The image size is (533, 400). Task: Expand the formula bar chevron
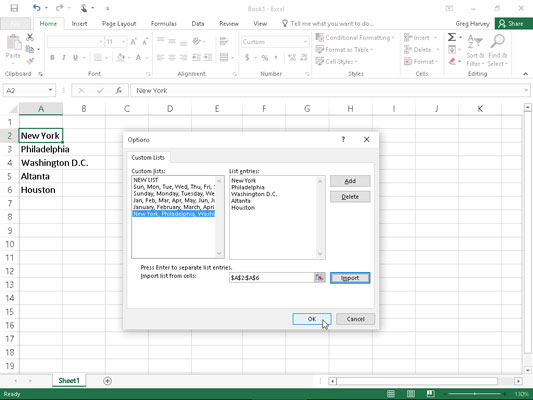pos(526,90)
